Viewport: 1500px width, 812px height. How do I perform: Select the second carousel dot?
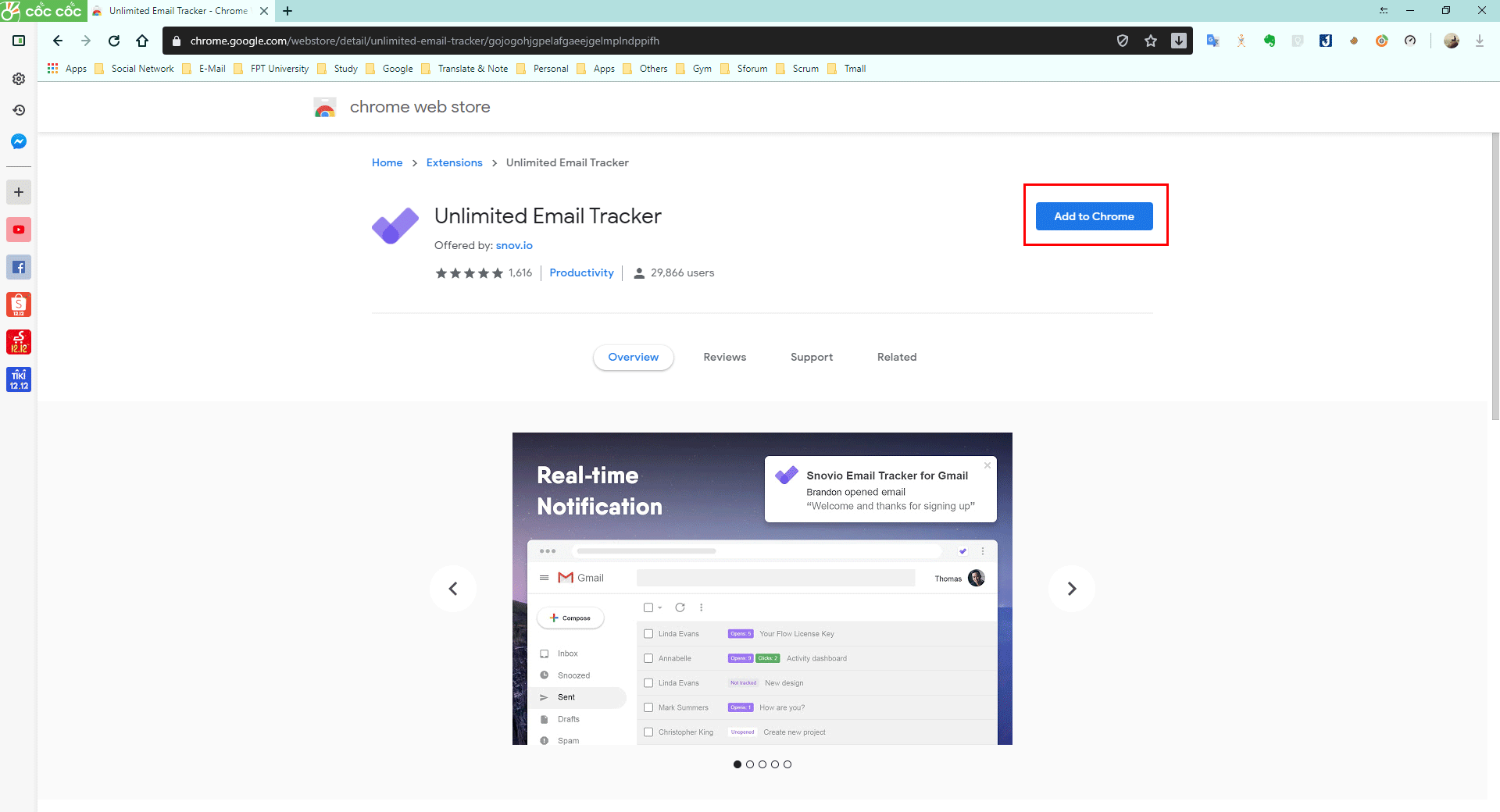(750, 764)
